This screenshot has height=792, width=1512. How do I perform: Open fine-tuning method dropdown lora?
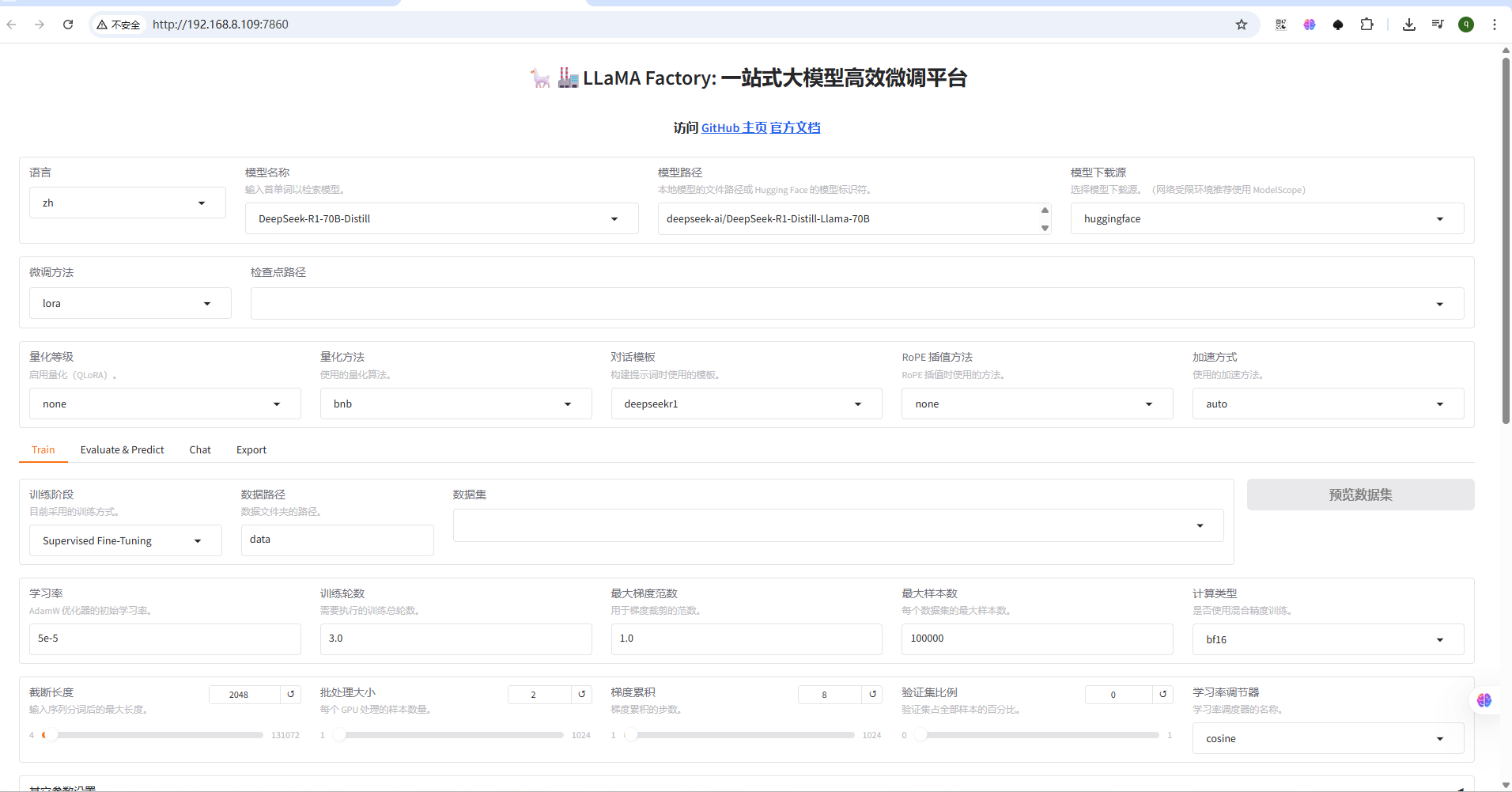point(130,303)
